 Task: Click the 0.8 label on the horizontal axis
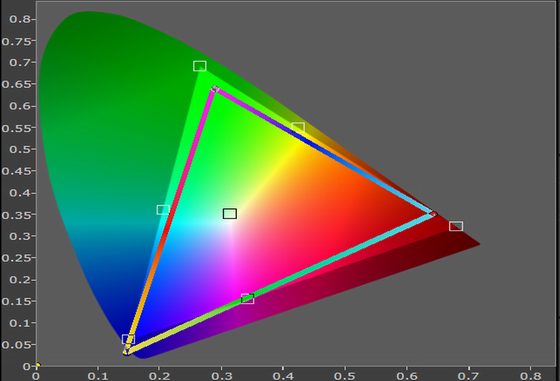click(530, 376)
